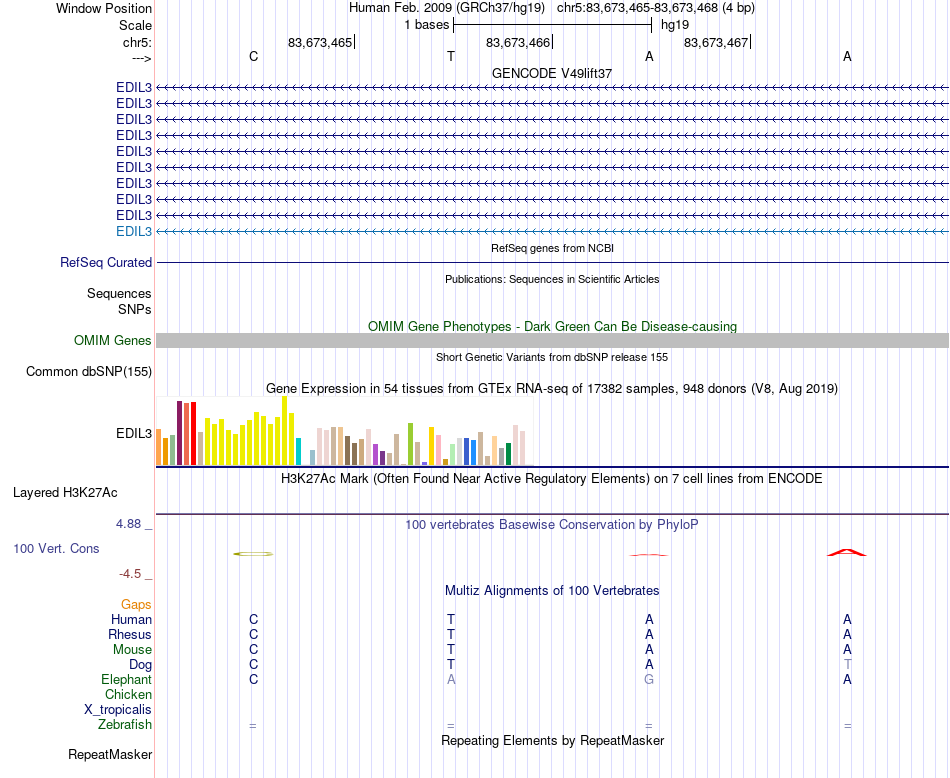Click the 1 bases scale bar

pos(552,25)
